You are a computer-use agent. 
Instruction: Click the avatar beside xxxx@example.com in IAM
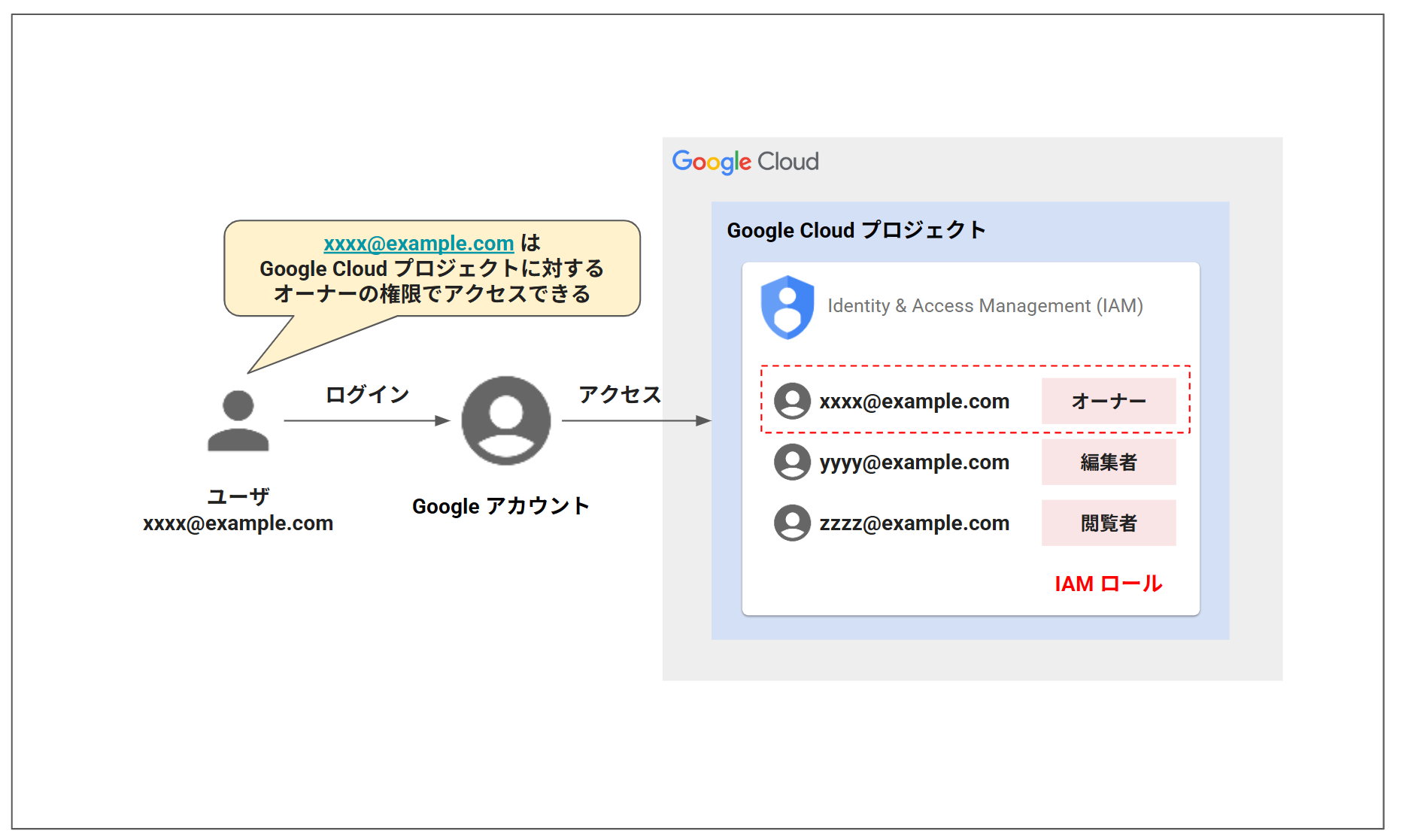point(792,401)
